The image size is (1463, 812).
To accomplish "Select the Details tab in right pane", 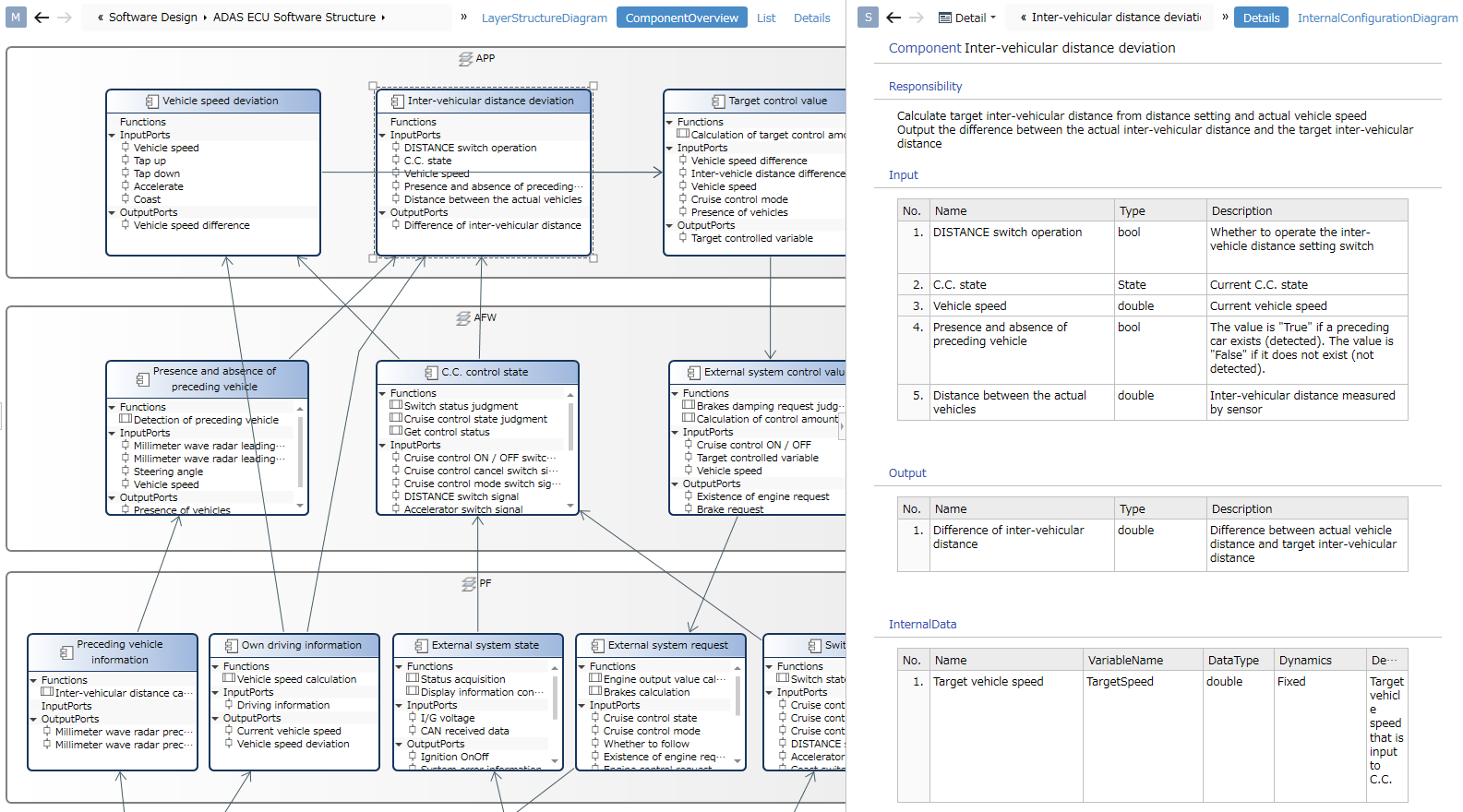I will [1261, 18].
